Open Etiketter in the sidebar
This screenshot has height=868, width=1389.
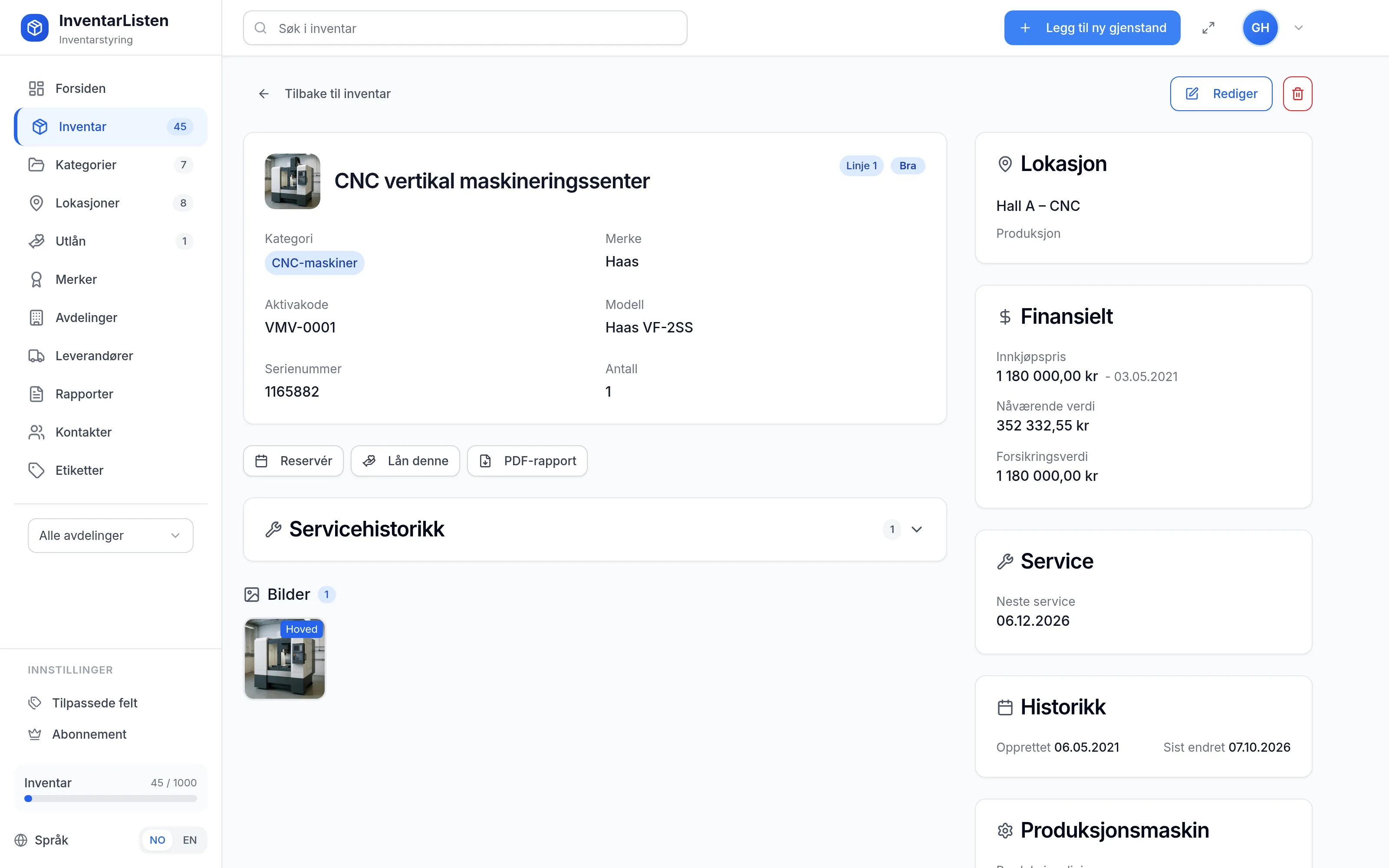click(x=110, y=470)
